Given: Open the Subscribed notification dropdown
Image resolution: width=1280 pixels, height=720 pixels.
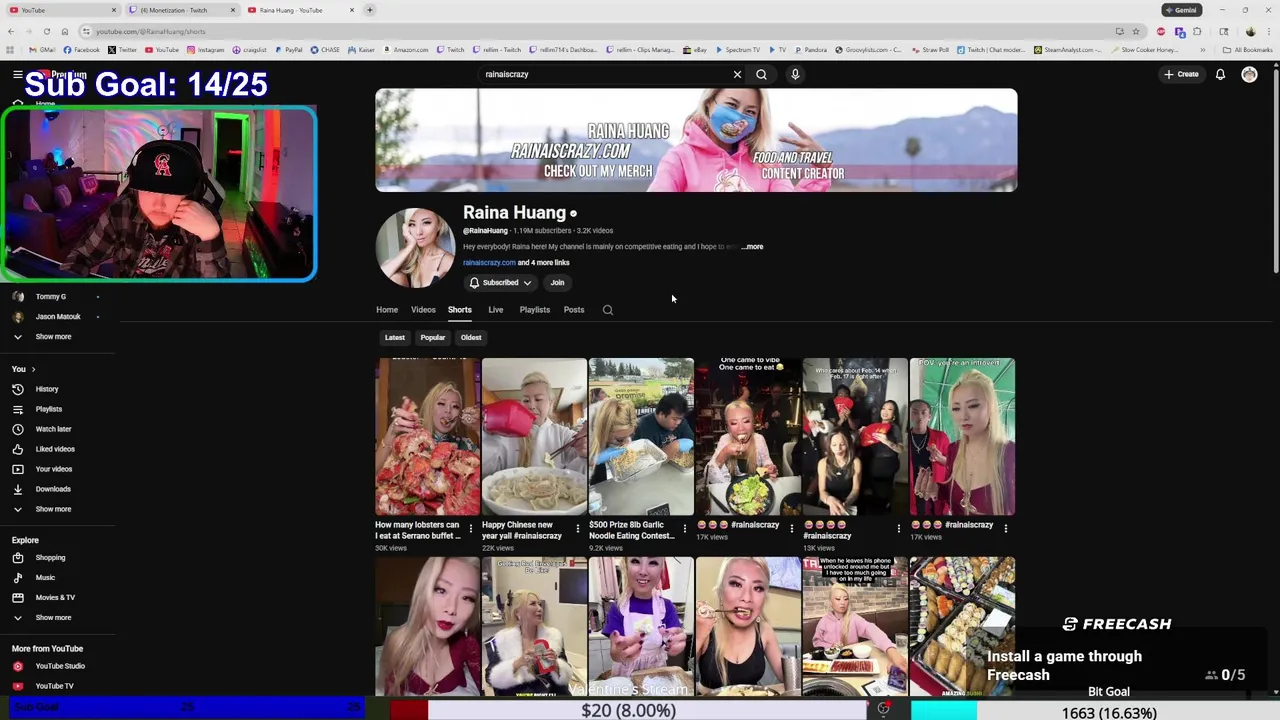Looking at the screenshot, I should tap(500, 283).
